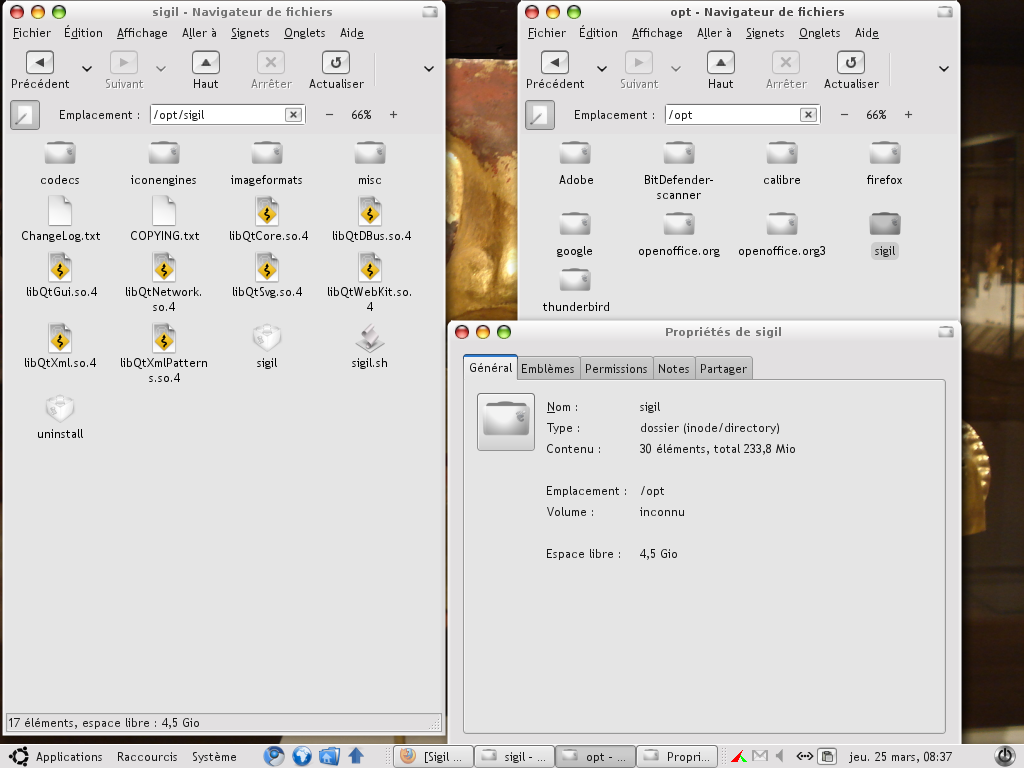Click the Nom field showing sigil
This screenshot has height=768, width=1024.
(x=650, y=407)
